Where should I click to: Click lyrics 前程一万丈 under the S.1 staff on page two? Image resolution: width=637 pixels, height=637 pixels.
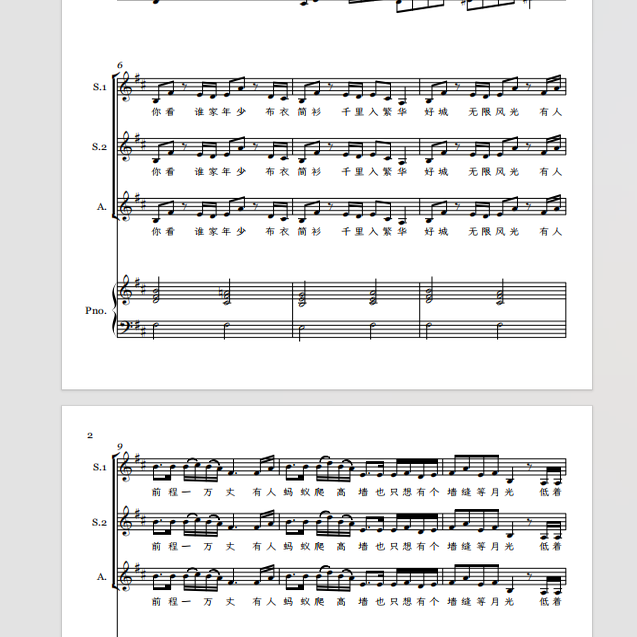tap(193, 492)
